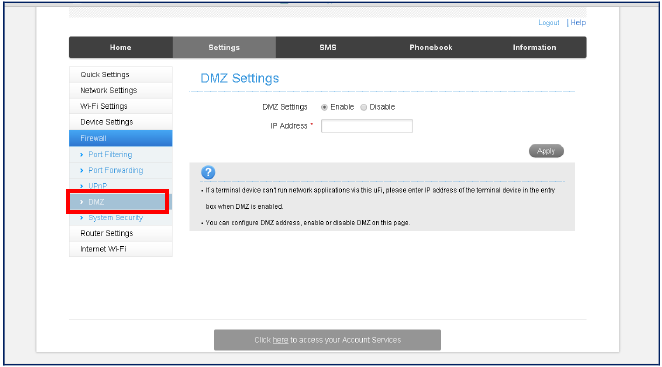
Task: Apply the DMZ settings
Action: [546, 151]
